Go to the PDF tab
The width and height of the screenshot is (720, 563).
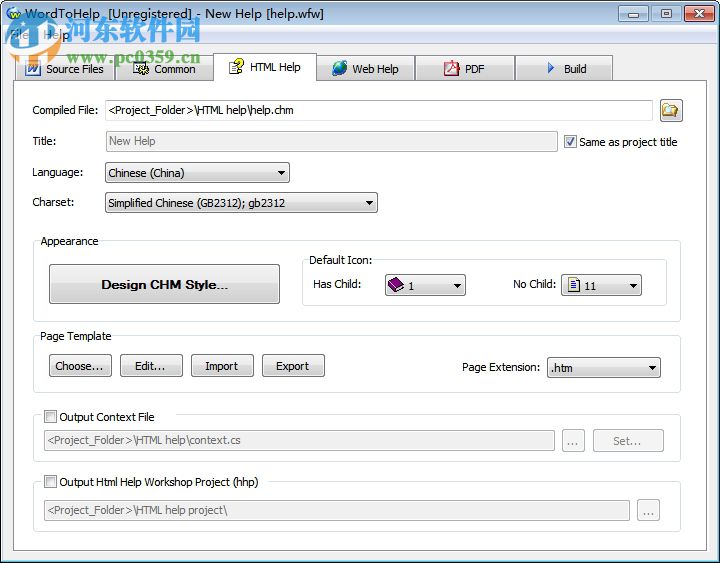[x=464, y=69]
